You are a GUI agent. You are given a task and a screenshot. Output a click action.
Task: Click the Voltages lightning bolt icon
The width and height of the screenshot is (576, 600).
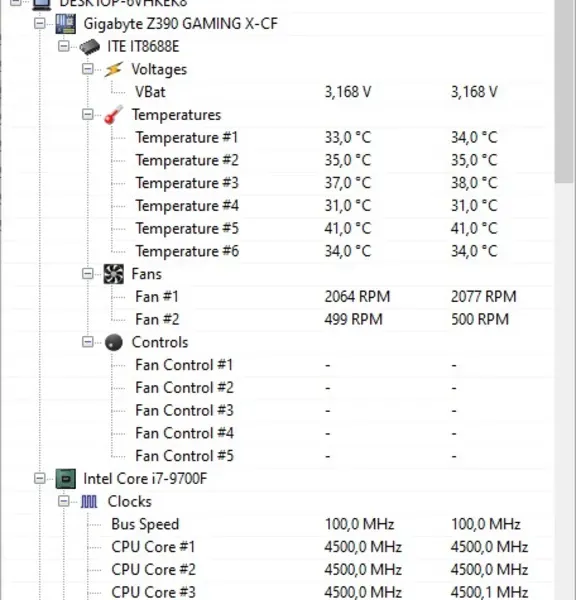click(114, 69)
